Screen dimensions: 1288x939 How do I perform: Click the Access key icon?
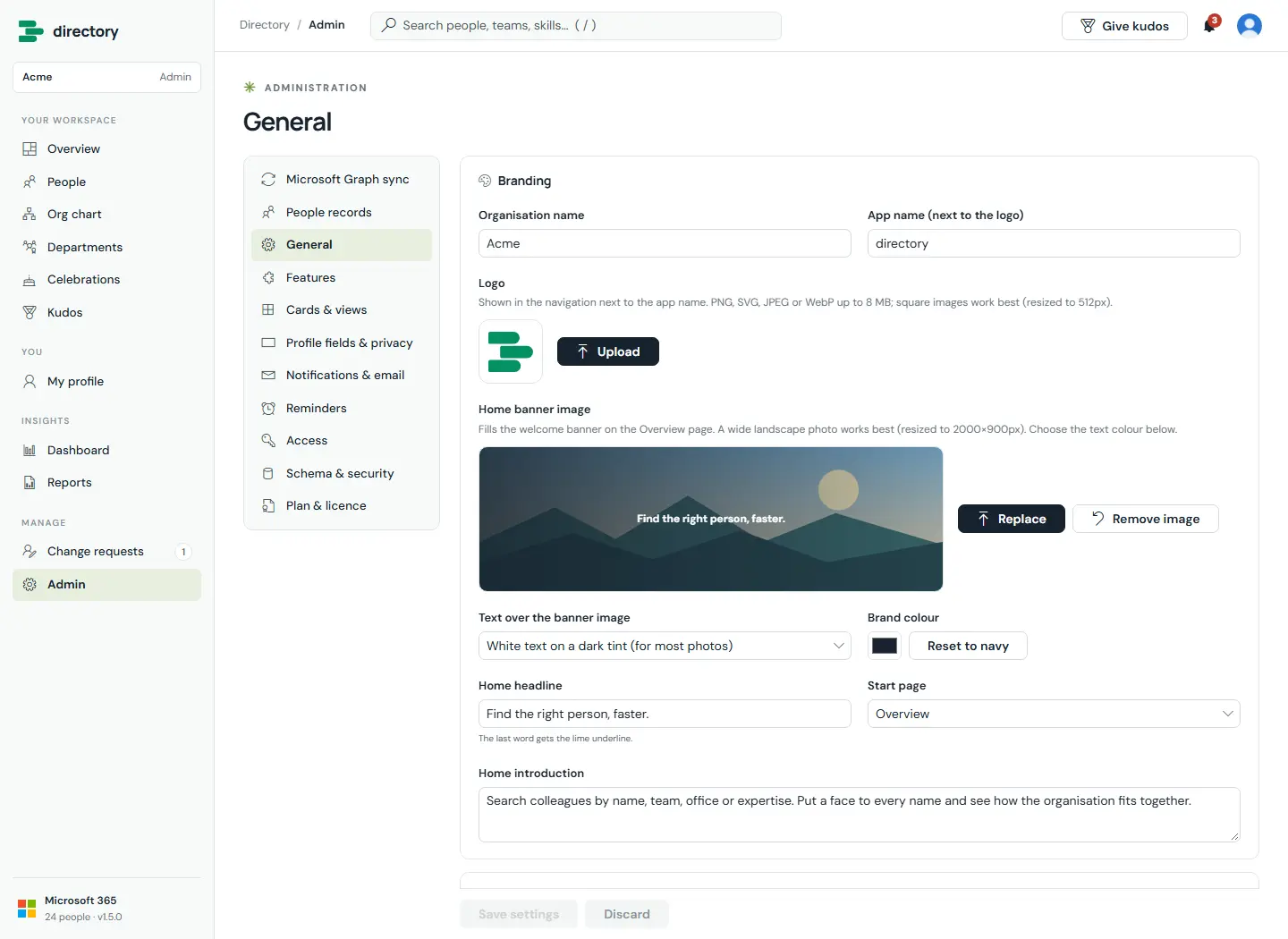pyautogui.click(x=268, y=441)
